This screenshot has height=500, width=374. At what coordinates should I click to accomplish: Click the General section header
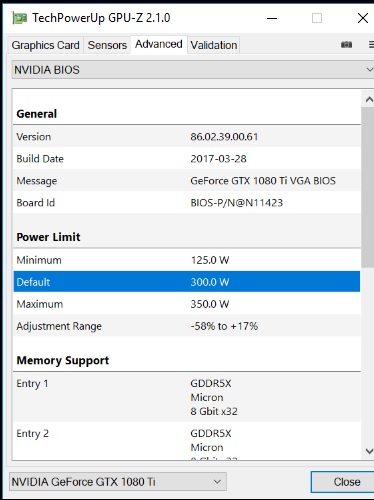coord(37,114)
